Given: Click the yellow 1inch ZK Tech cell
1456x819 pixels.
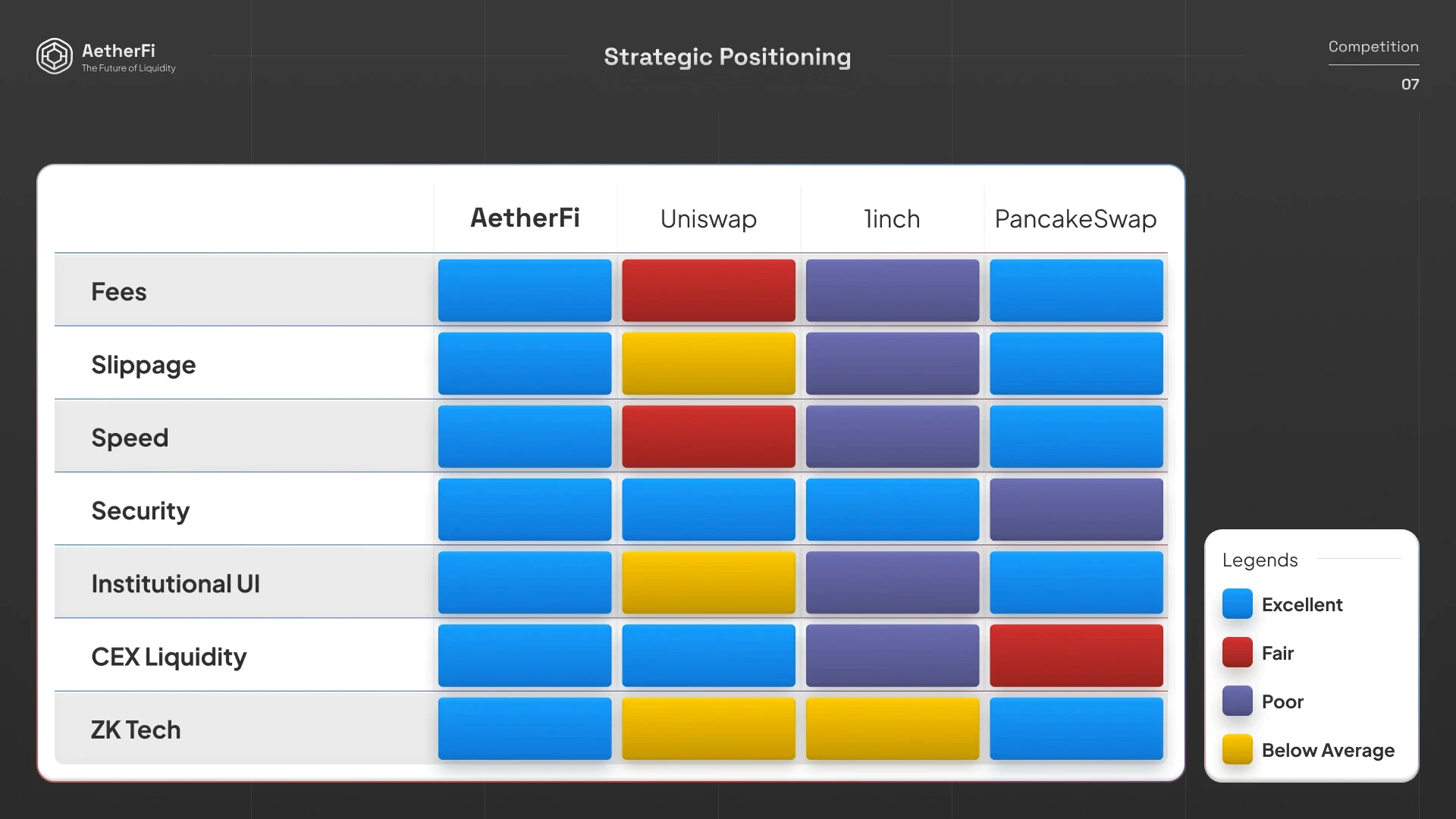Looking at the screenshot, I should click(893, 729).
